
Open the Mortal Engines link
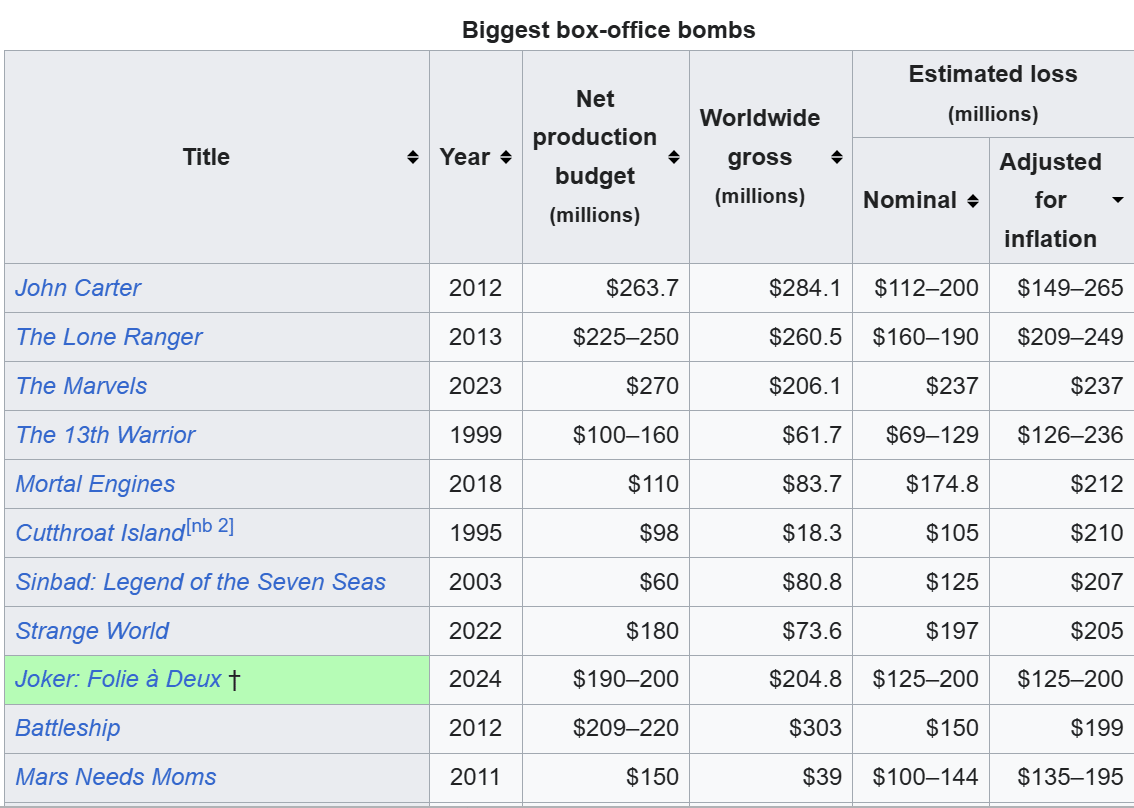[x=95, y=484]
